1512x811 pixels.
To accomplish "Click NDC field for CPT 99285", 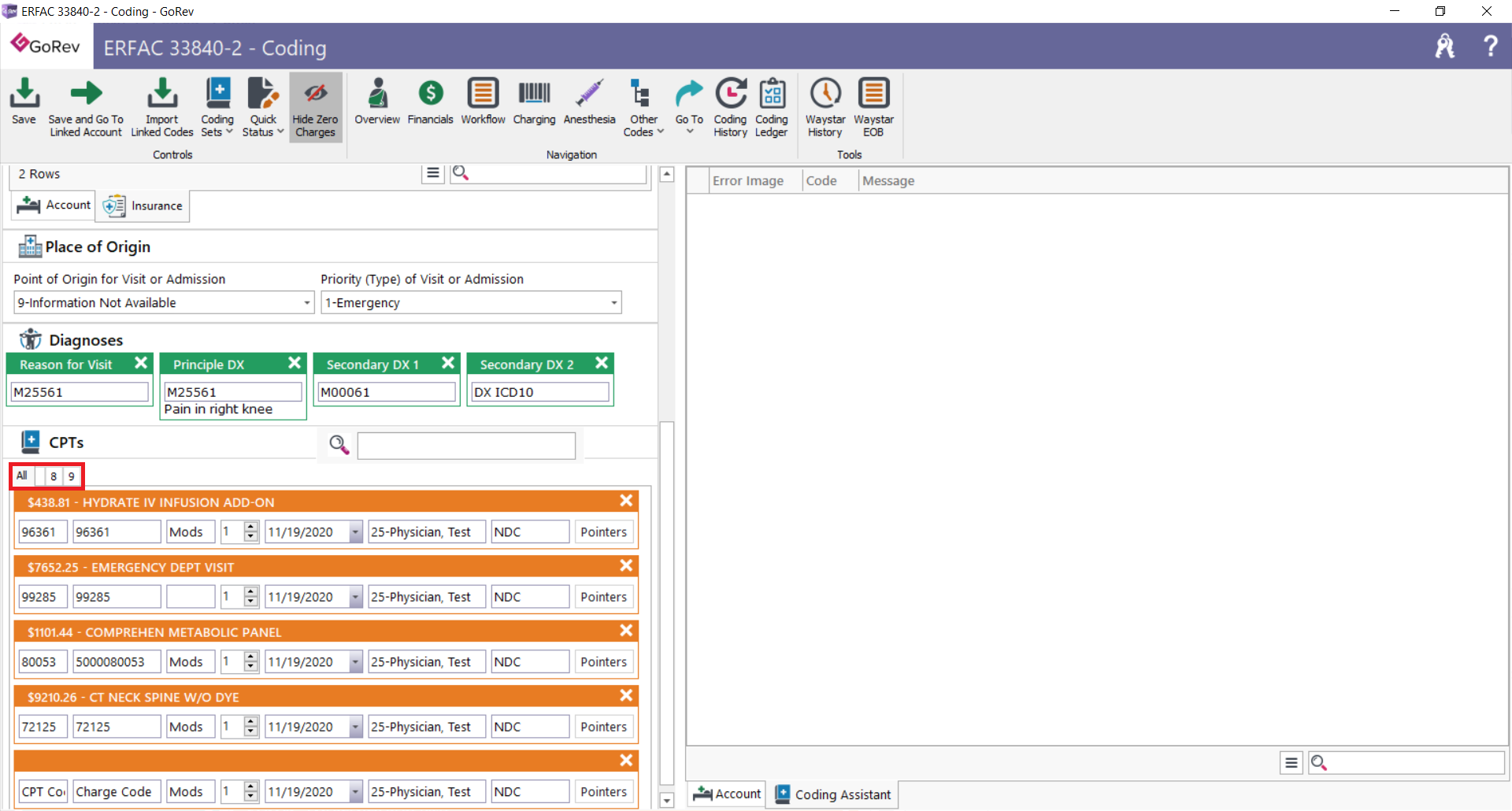I will pos(530,597).
